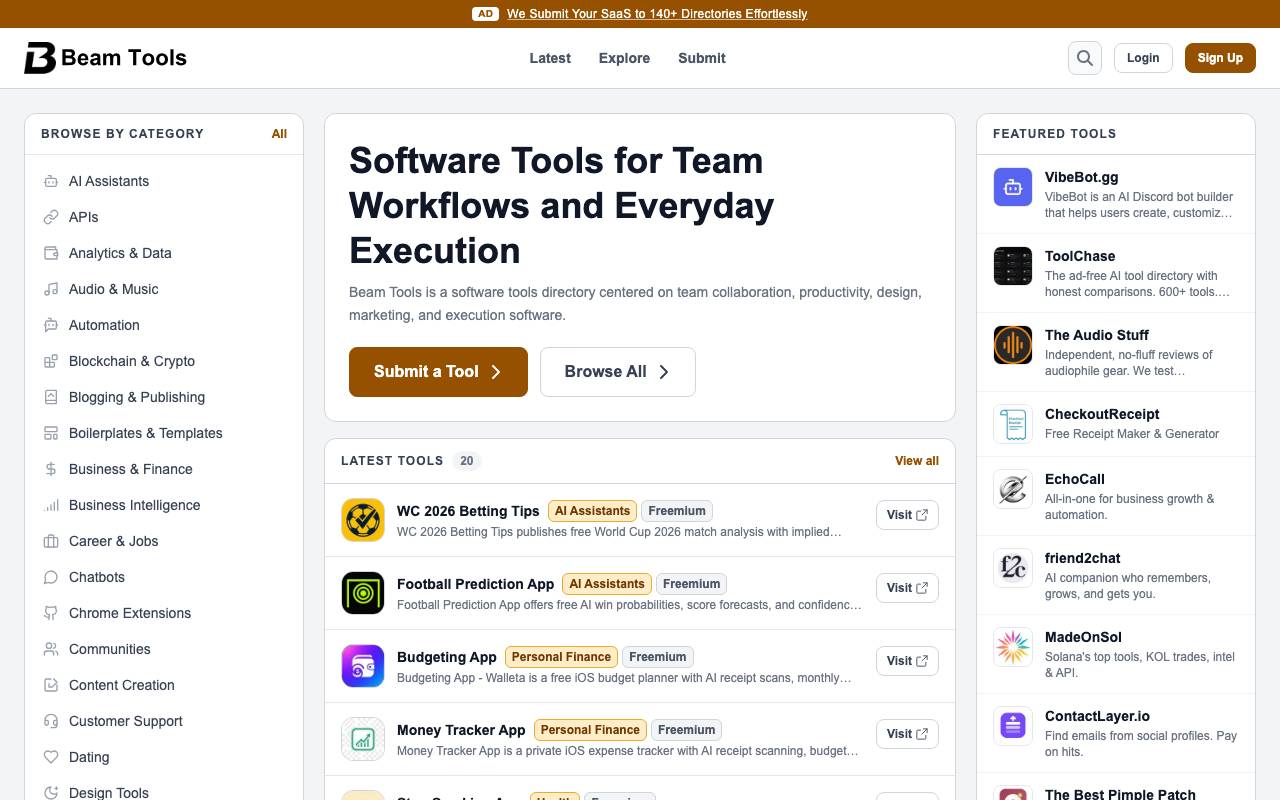Click View all in Latest Tools
1280x800 pixels.
(x=917, y=461)
